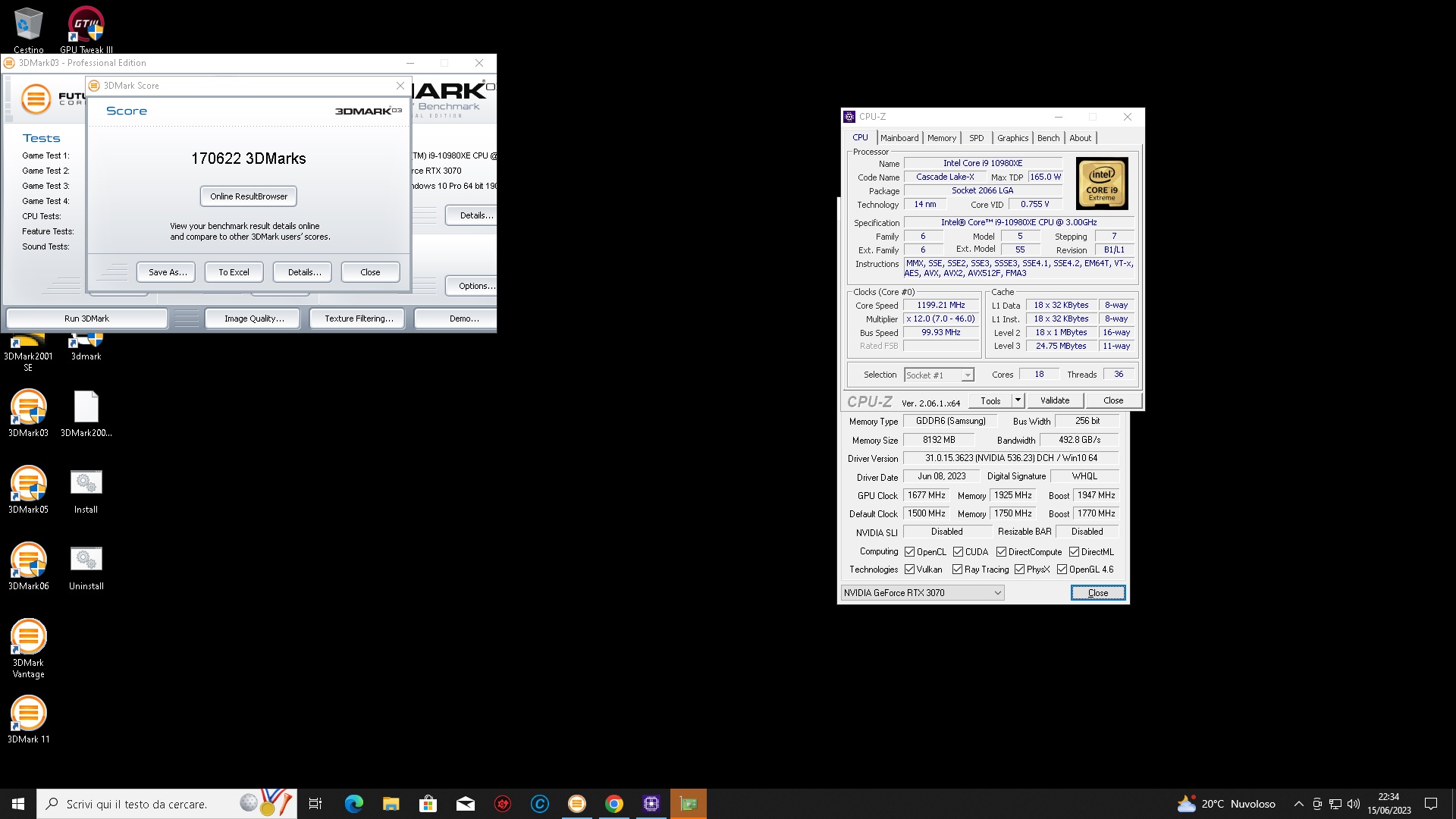The image size is (1456, 819).
Task: Close the 3DMark Score dialog via Close button
Action: 370,272
